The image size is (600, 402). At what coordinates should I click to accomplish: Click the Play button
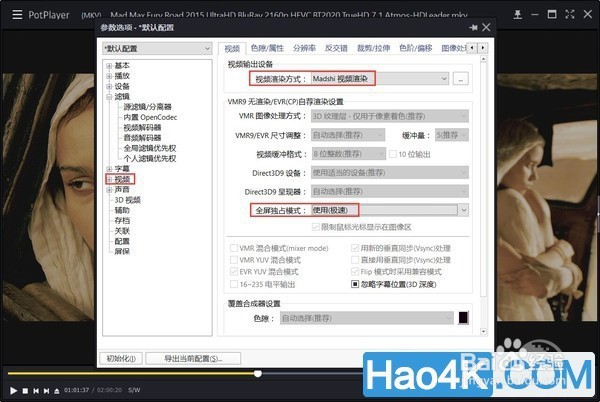click(x=13, y=391)
